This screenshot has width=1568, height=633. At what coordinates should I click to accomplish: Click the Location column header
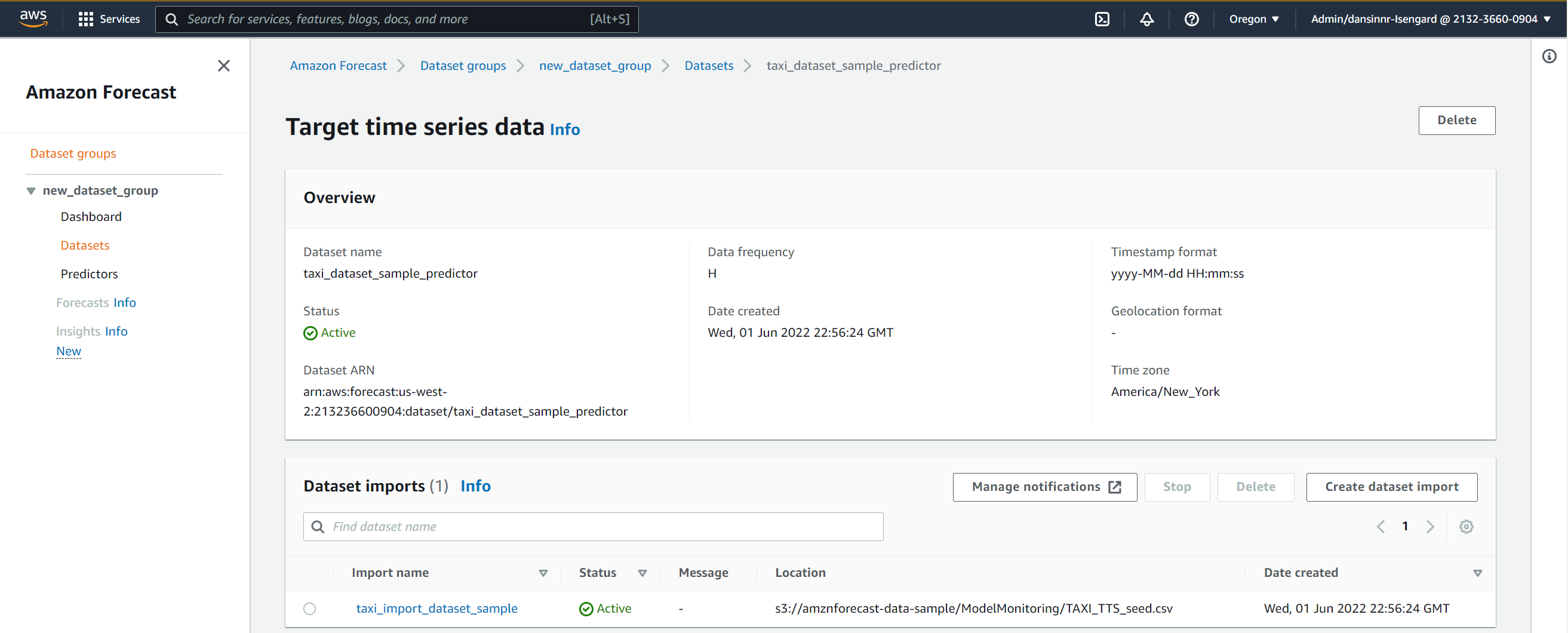(x=800, y=573)
